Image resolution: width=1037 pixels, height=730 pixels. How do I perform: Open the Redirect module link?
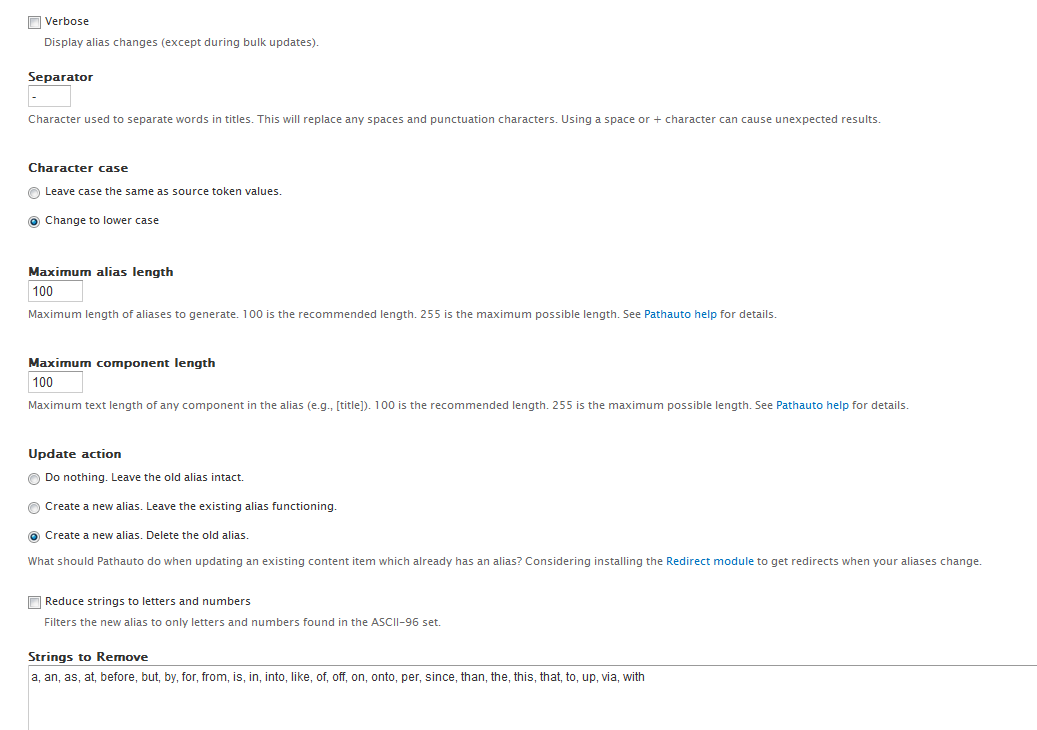pyautogui.click(x=710, y=561)
